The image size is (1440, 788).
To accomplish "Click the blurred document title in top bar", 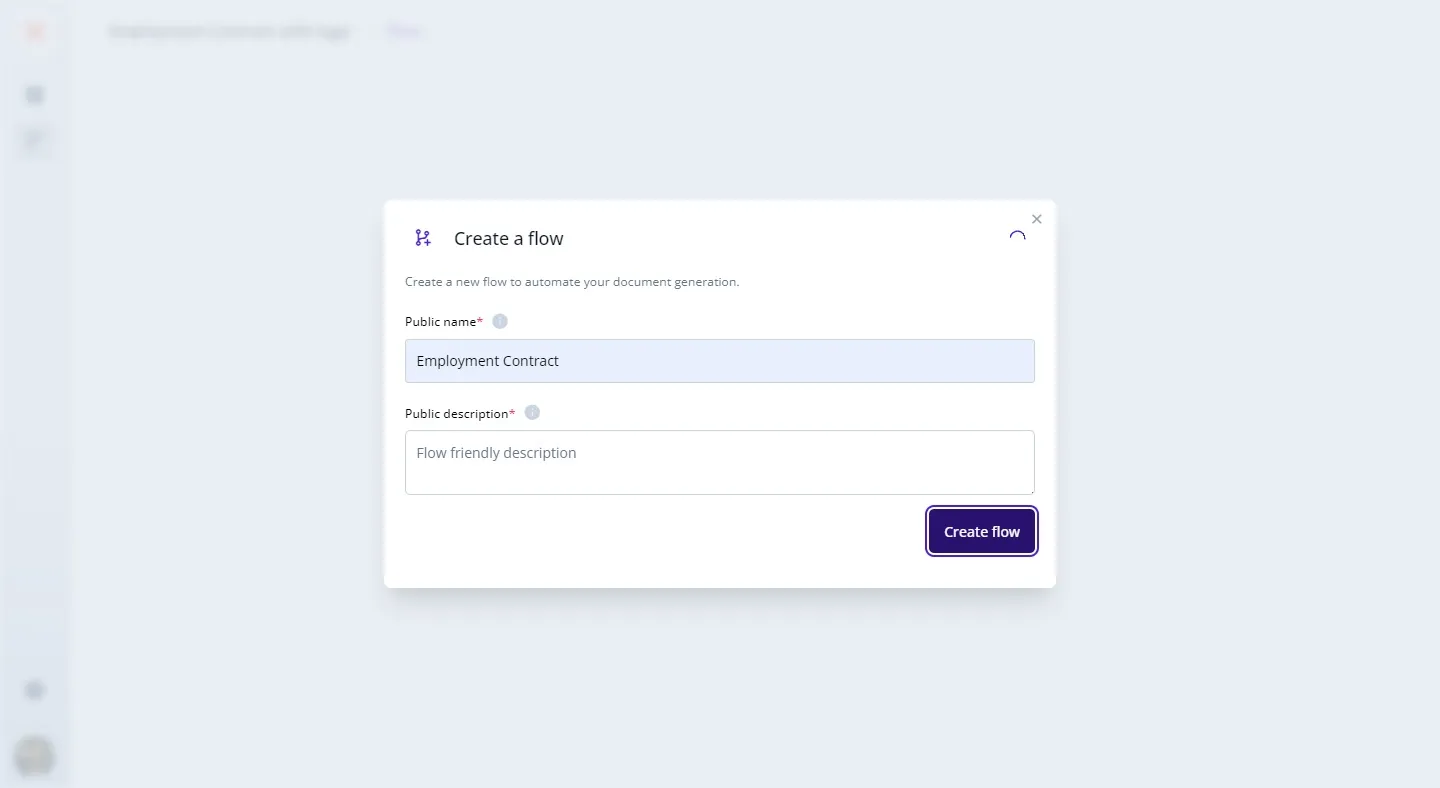I will pyautogui.click(x=229, y=32).
